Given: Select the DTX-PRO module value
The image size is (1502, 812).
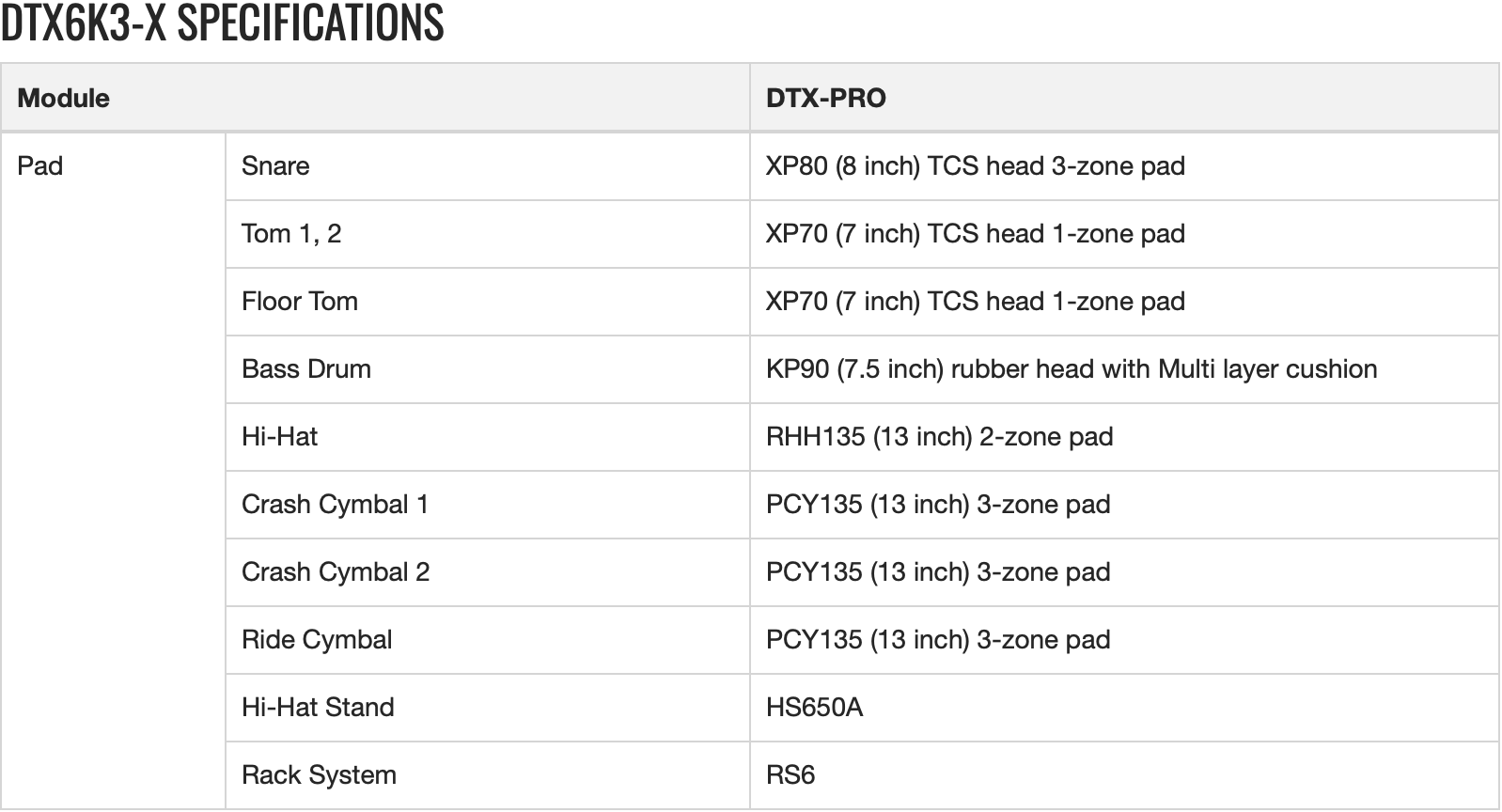Looking at the screenshot, I should click(x=825, y=99).
